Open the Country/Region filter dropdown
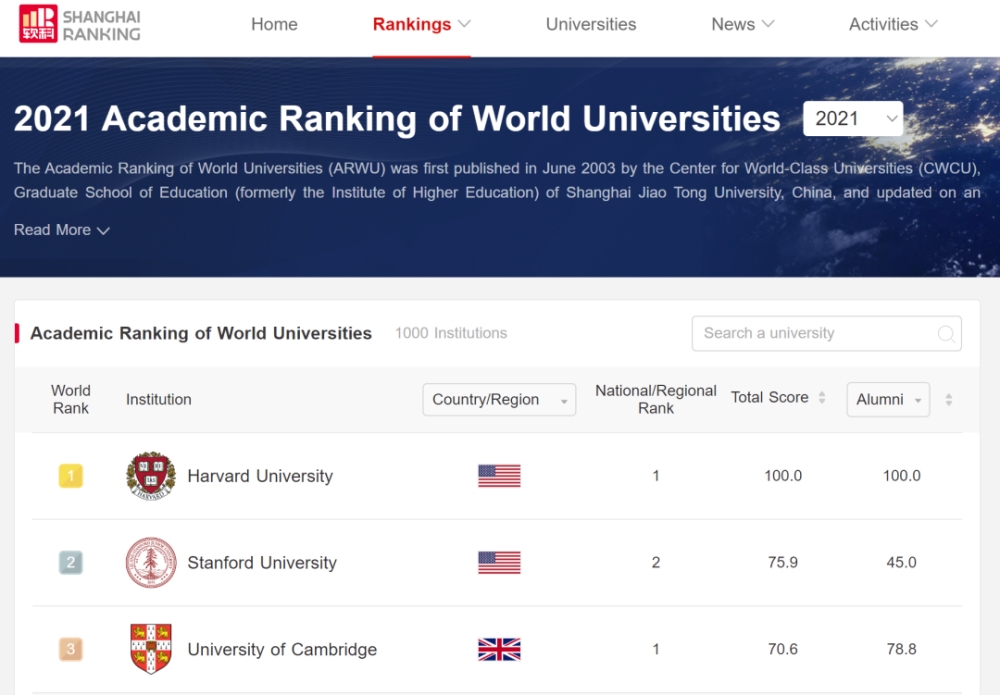Image resolution: width=1000 pixels, height=695 pixels. click(499, 400)
